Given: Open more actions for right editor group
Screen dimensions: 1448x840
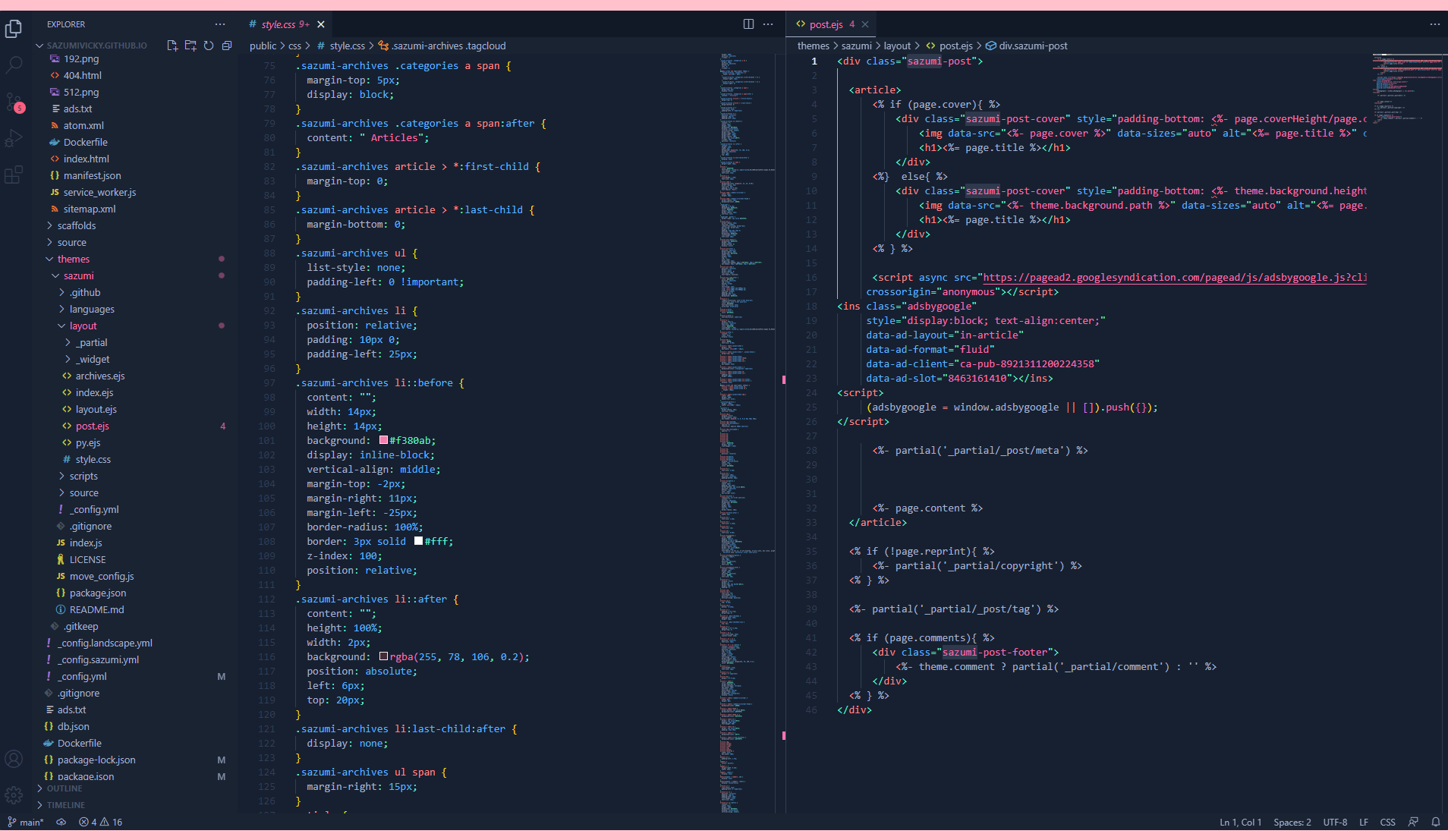Looking at the screenshot, I should click(1434, 24).
